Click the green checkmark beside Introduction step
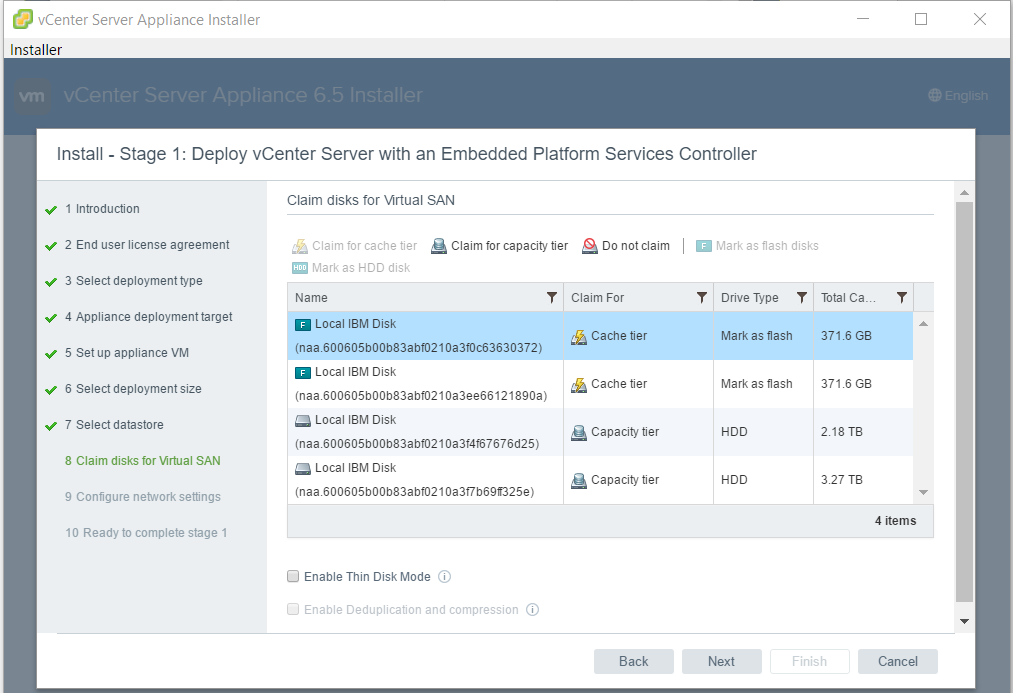This screenshot has height=693, width=1013. [x=51, y=210]
